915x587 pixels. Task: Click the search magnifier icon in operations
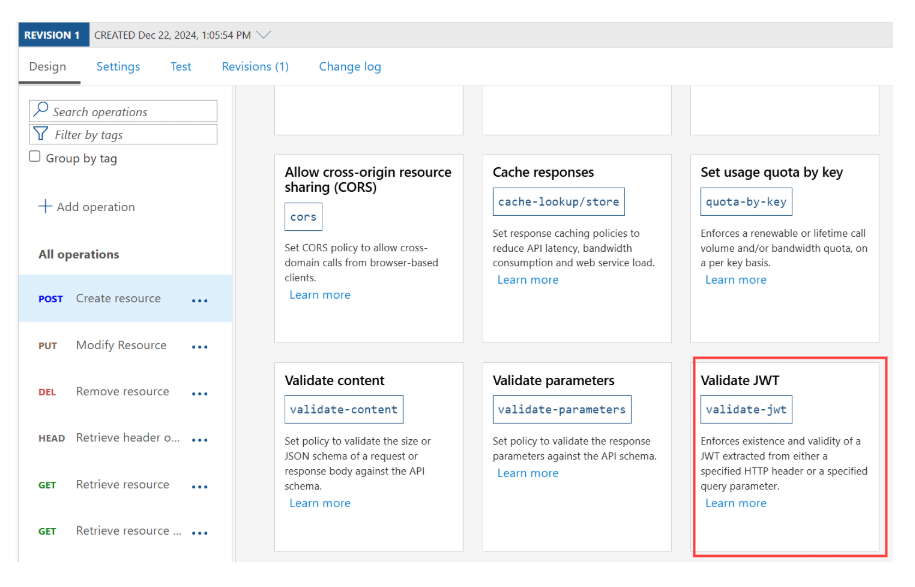click(x=41, y=111)
